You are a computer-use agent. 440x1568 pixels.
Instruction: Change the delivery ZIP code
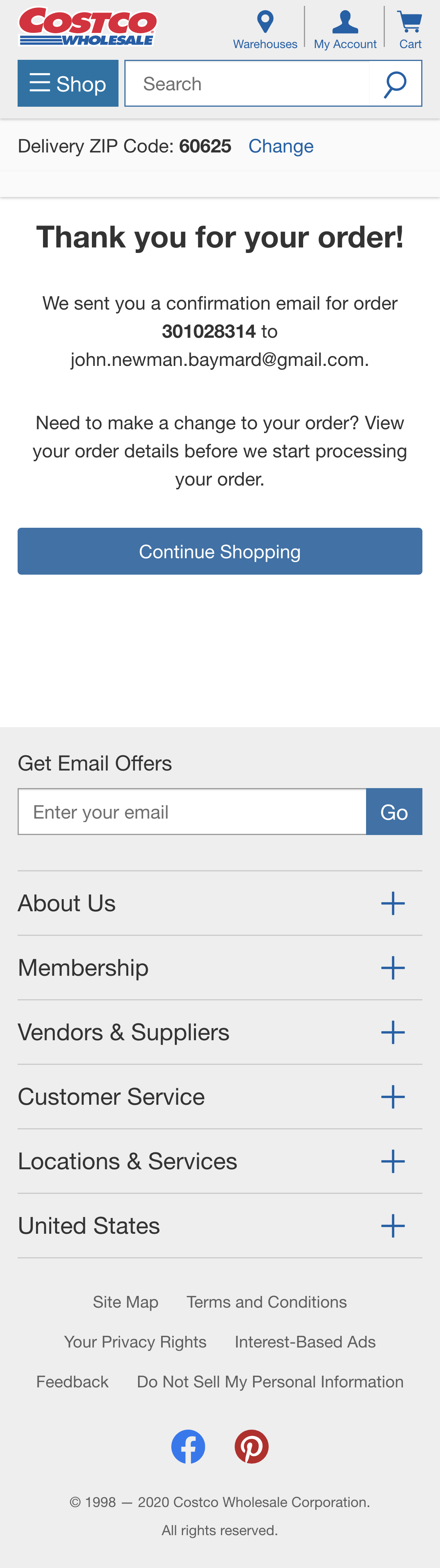[280, 146]
